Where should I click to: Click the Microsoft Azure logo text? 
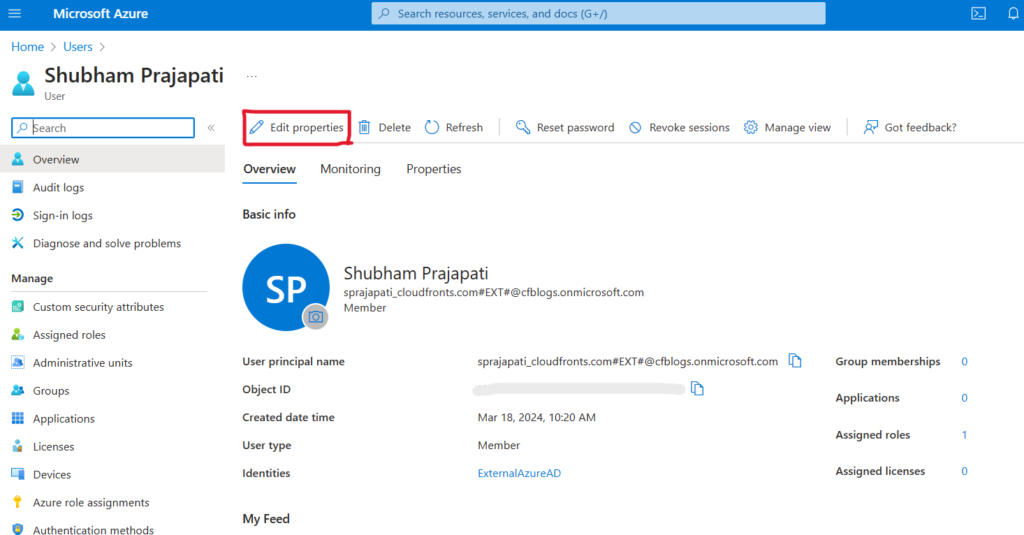point(101,14)
